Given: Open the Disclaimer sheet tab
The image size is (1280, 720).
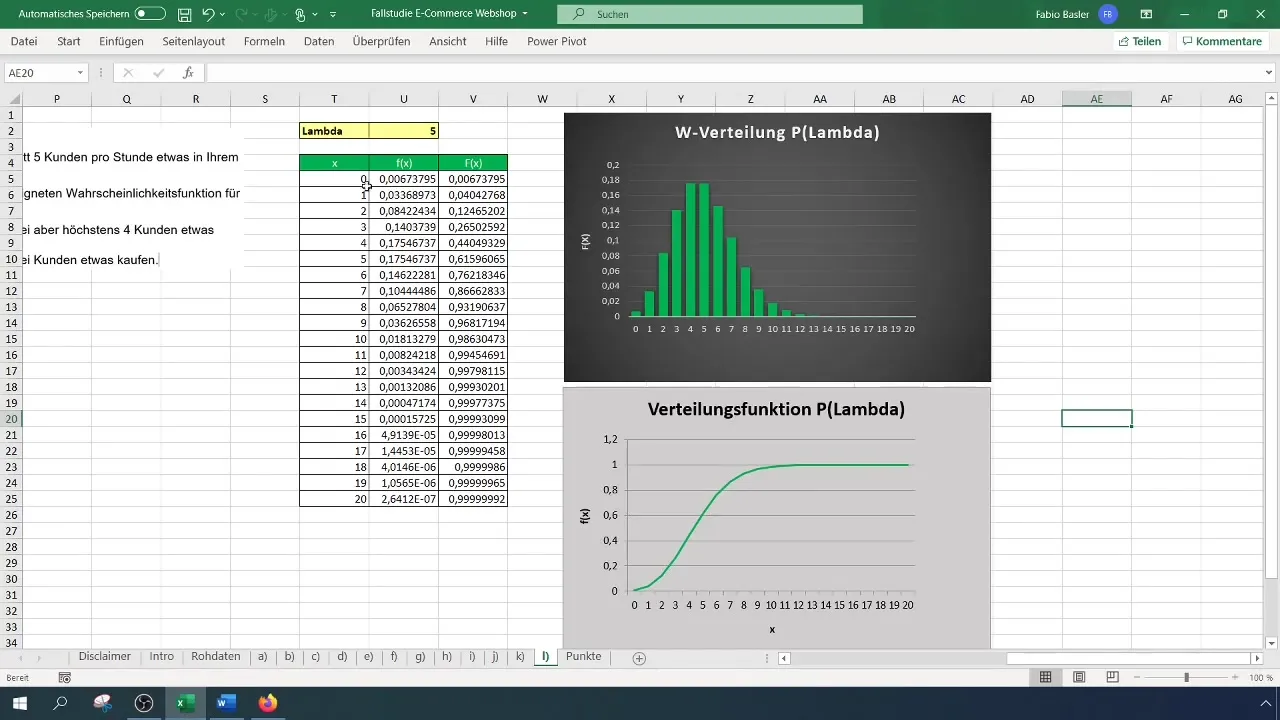Looking at the screenshot, I should tap(105, 657).
